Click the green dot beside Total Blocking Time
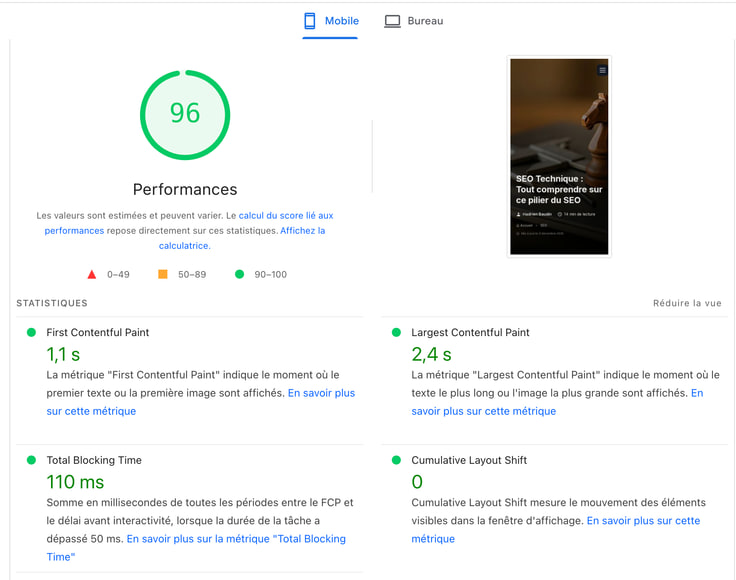The height and width of the screenshot is (580, 736). point(31,460)
